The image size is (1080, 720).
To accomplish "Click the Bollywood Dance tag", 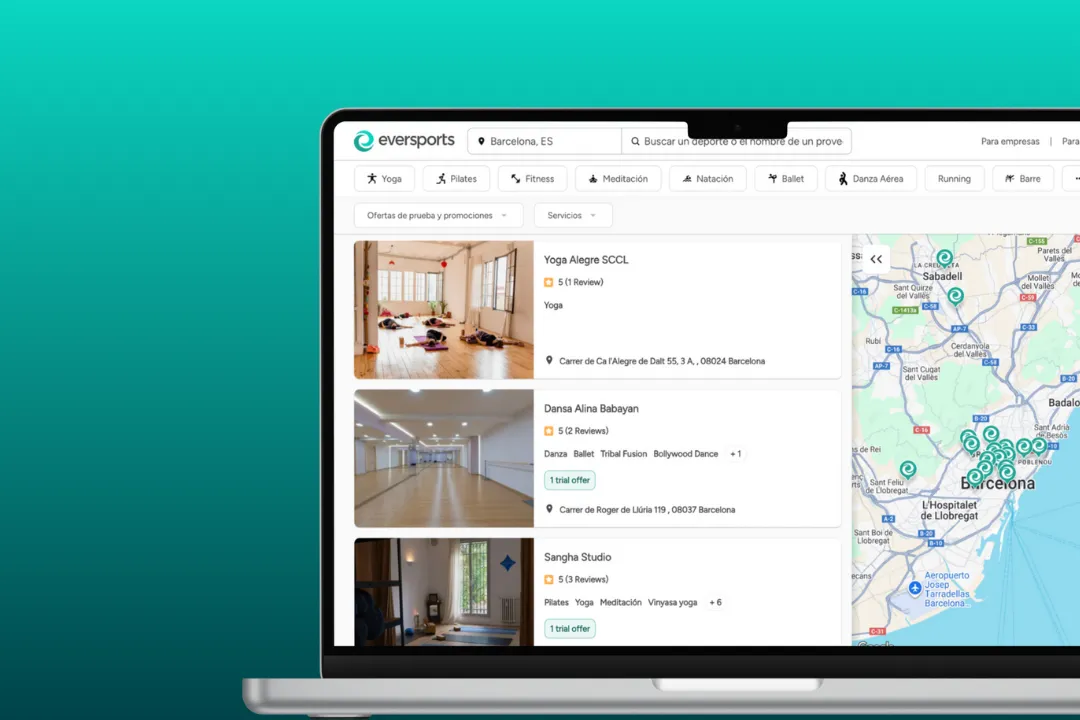I will [685, 454].
